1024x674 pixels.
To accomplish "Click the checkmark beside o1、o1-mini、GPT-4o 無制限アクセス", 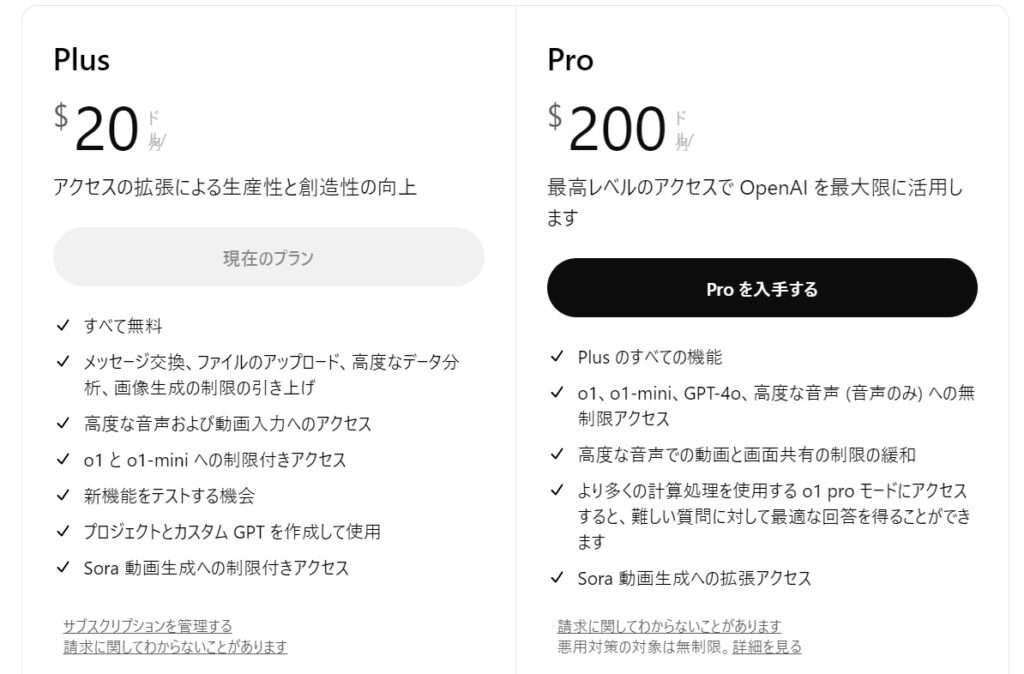I will pos(557,394).
